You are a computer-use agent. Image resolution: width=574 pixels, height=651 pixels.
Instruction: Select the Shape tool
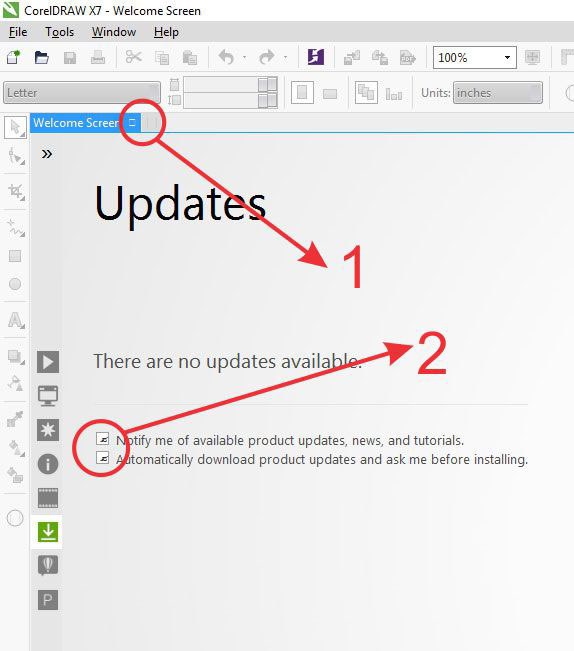click(16, 156)
